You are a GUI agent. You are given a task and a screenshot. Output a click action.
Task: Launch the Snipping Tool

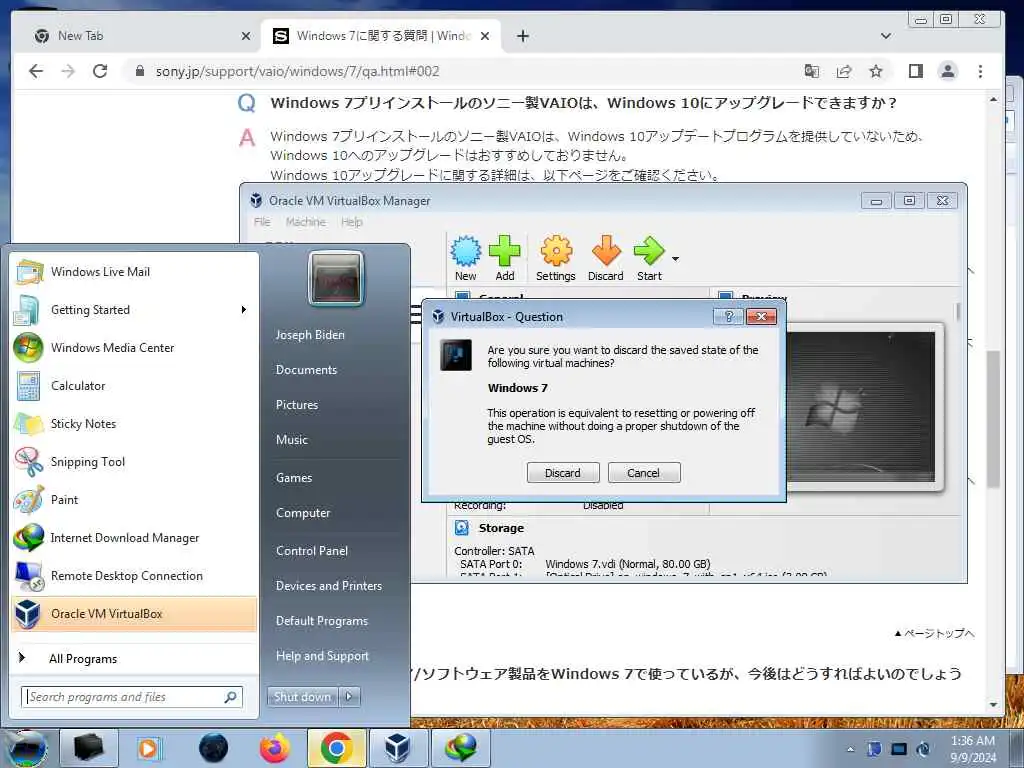pyautogui.click(x=135, y=462)
